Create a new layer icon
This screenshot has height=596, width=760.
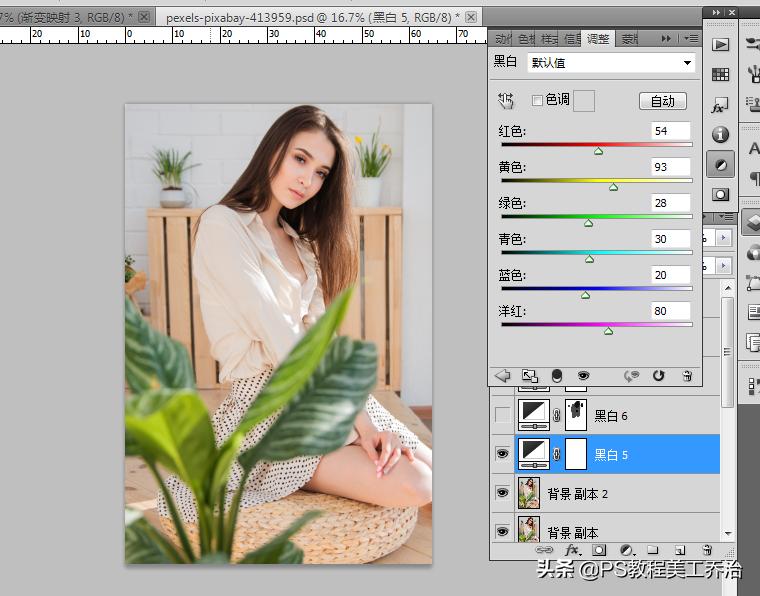pyautogui.click(x=680, y=550)
